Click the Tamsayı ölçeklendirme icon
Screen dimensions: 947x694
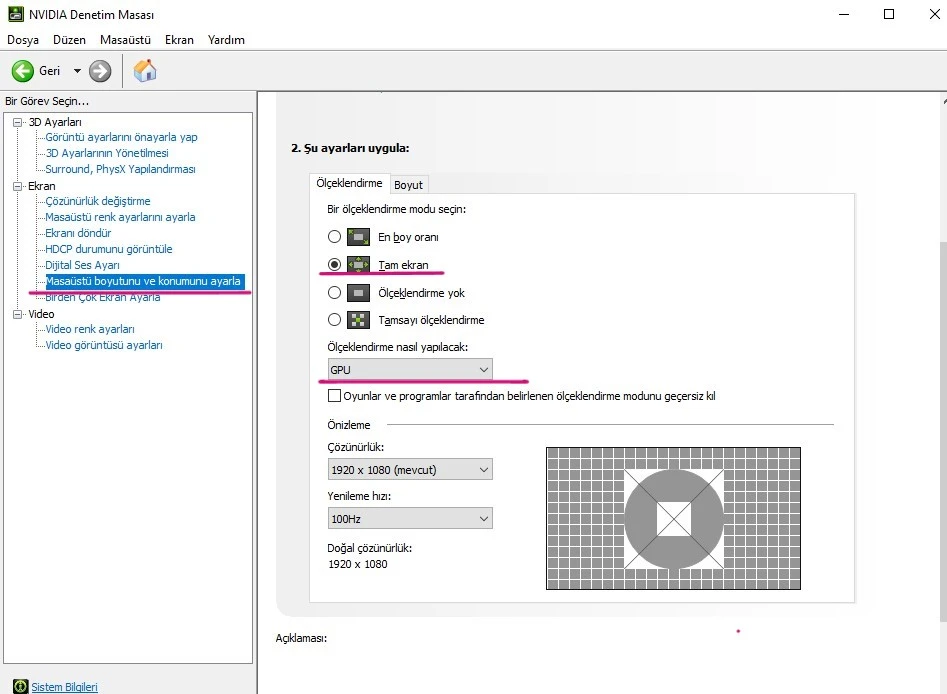point(358,320)
